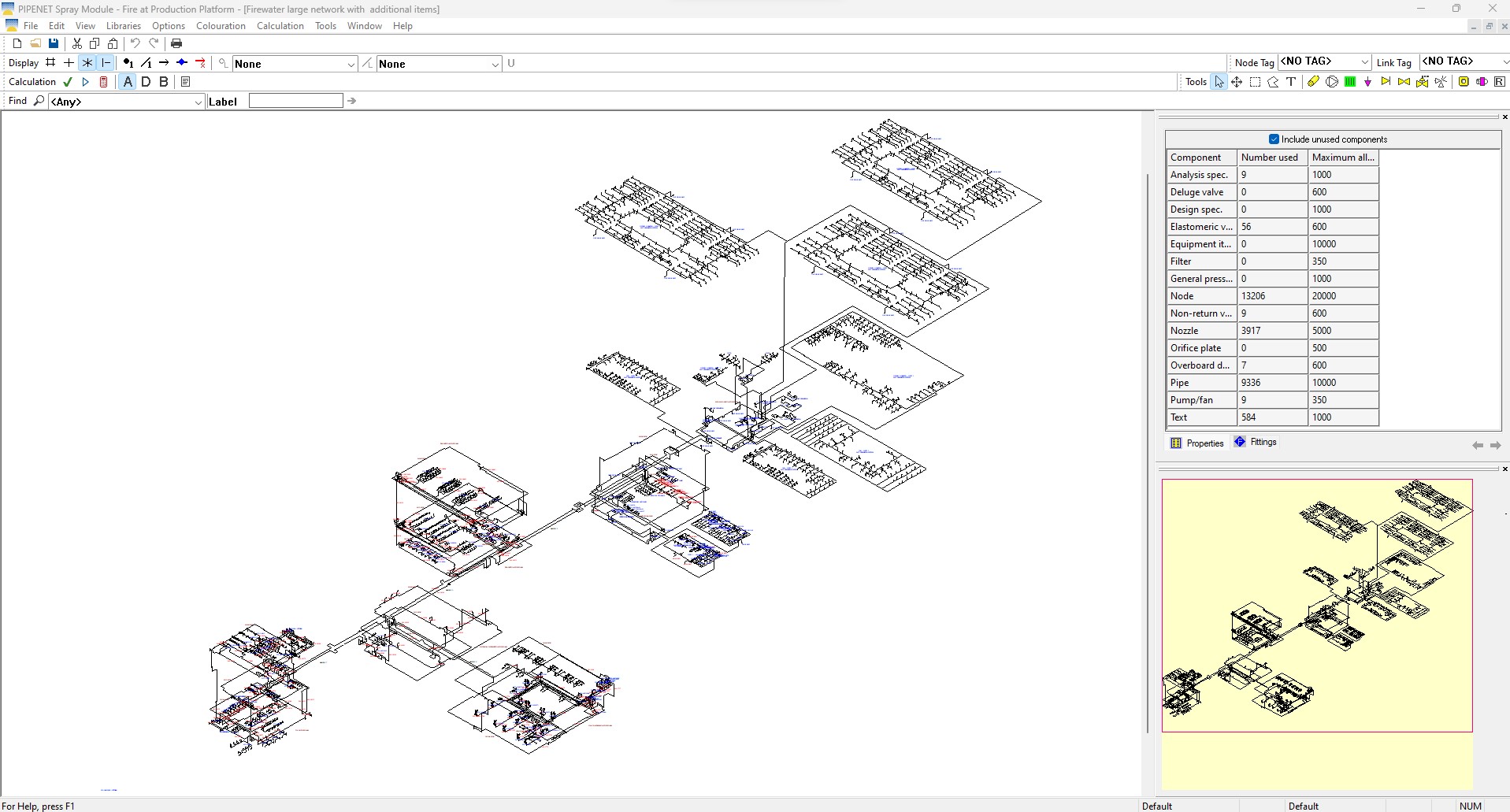The height and width of the screenshot is (812, 1510).
Task: Click the Component column header
Action: coord(1201,158)
